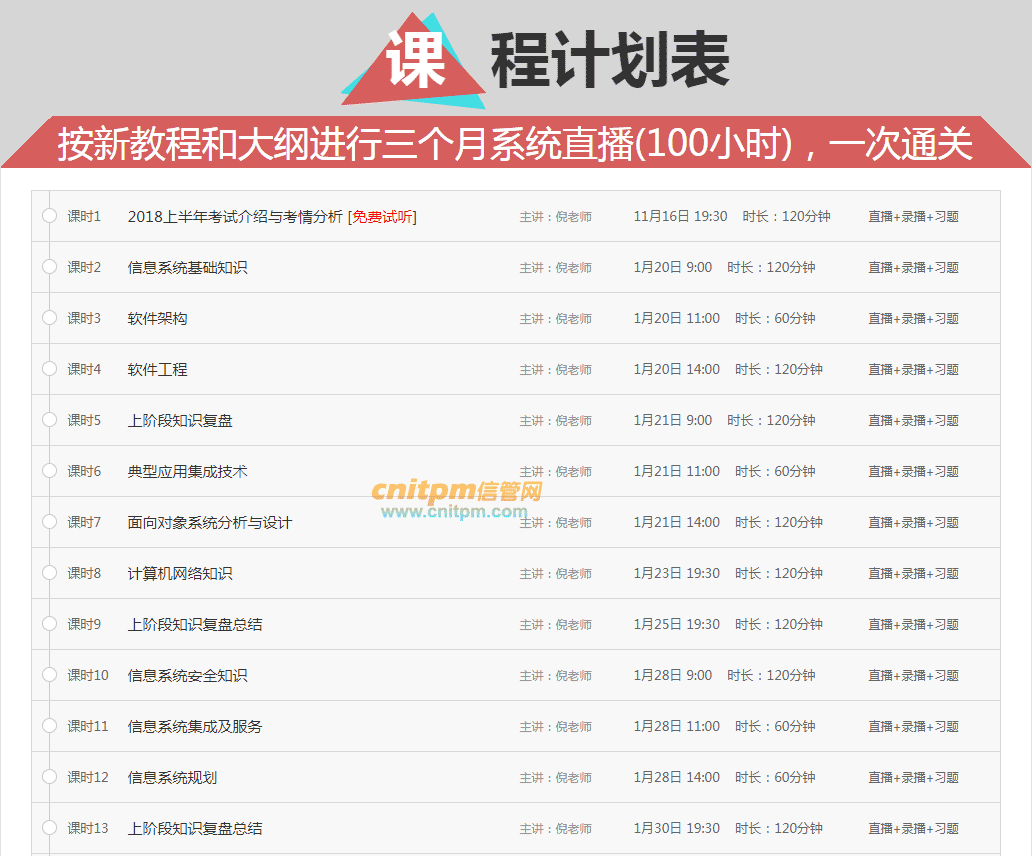Open the 信息系统安全知识 lesson
Image resolution: width=1032 pixels, height=856 pixels.
click(x=187, y=676)
